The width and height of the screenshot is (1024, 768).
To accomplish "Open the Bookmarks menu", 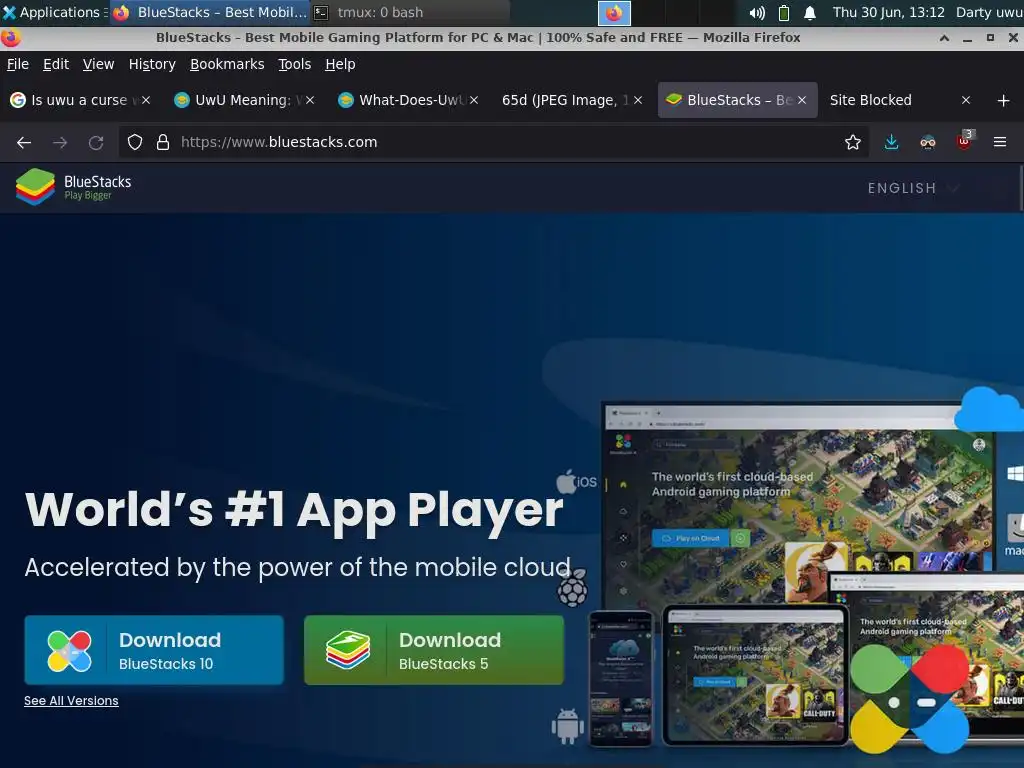I will pos(227,64).
